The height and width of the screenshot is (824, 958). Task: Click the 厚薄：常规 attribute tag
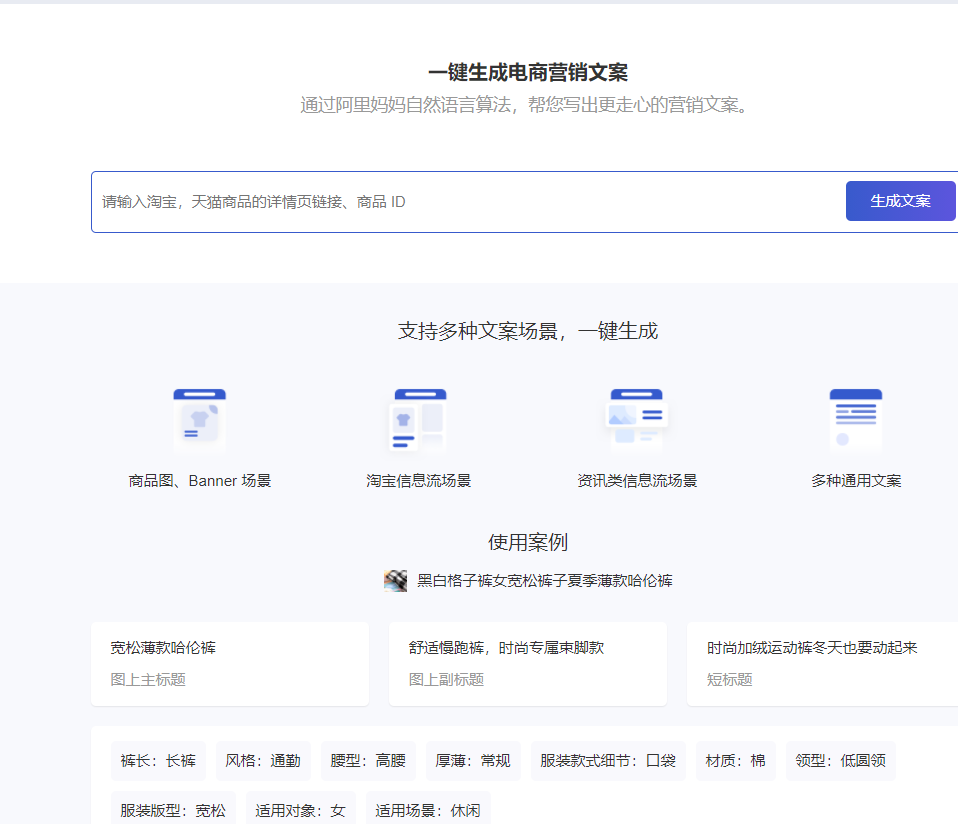pyautogui.click(x=472, y=760)
